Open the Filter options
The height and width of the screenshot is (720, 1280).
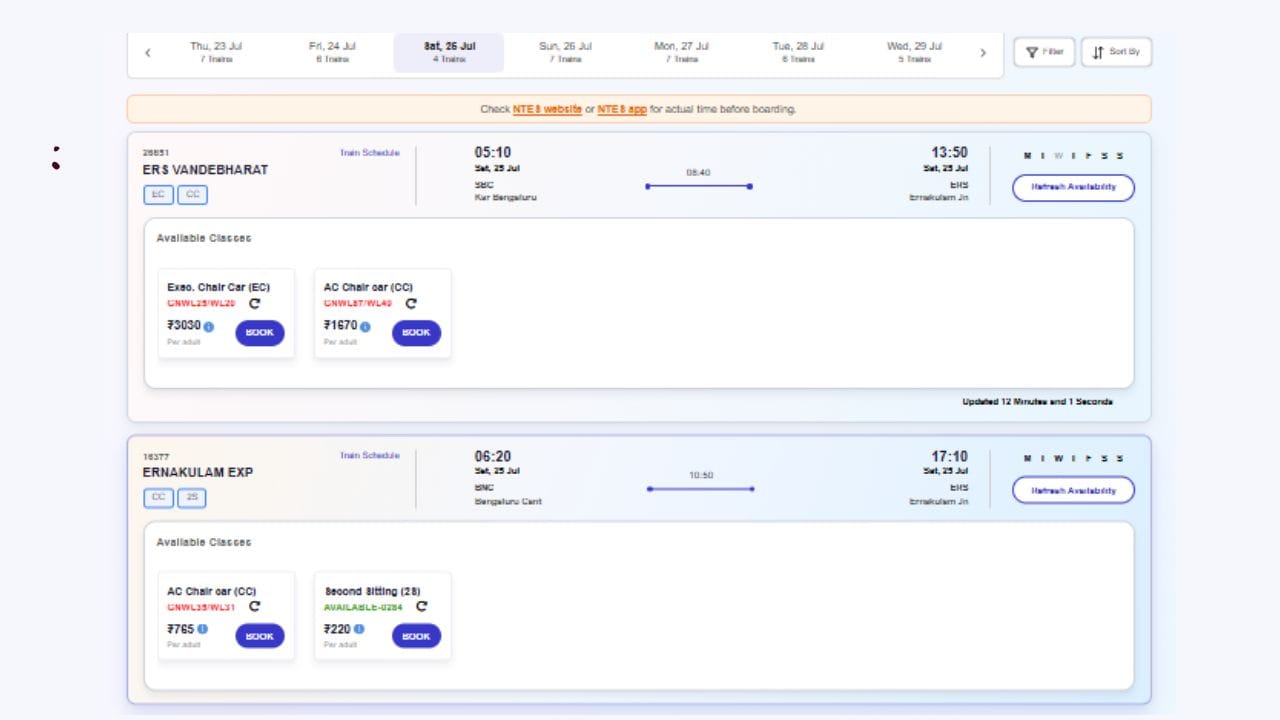(x=1044, y=52)
